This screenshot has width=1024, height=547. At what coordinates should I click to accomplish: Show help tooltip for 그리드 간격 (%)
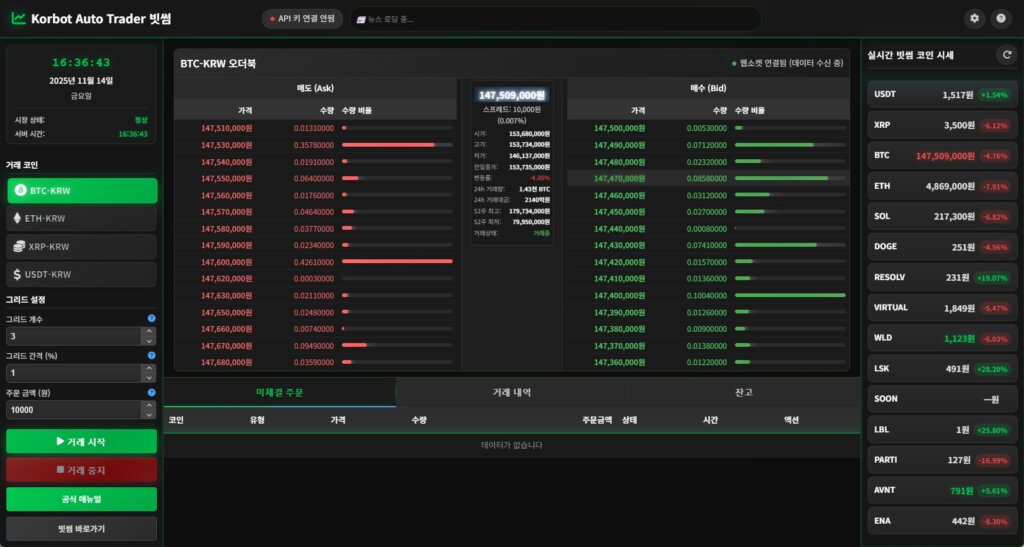pyautogui.click(x=152, y=355)
